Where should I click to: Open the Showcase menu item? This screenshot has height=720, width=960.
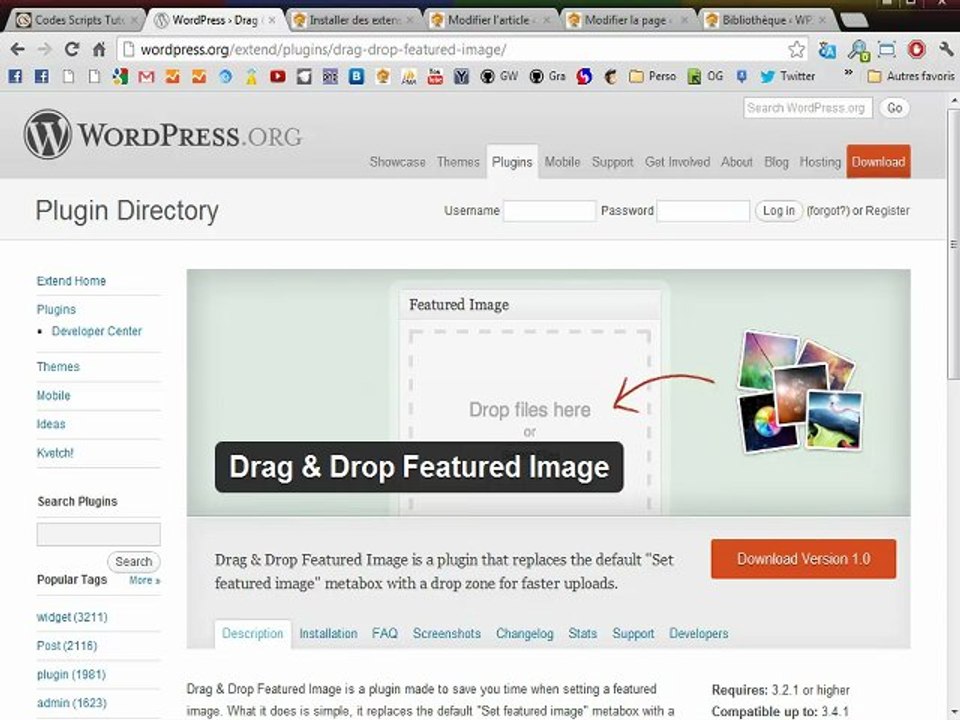point(397,162)
